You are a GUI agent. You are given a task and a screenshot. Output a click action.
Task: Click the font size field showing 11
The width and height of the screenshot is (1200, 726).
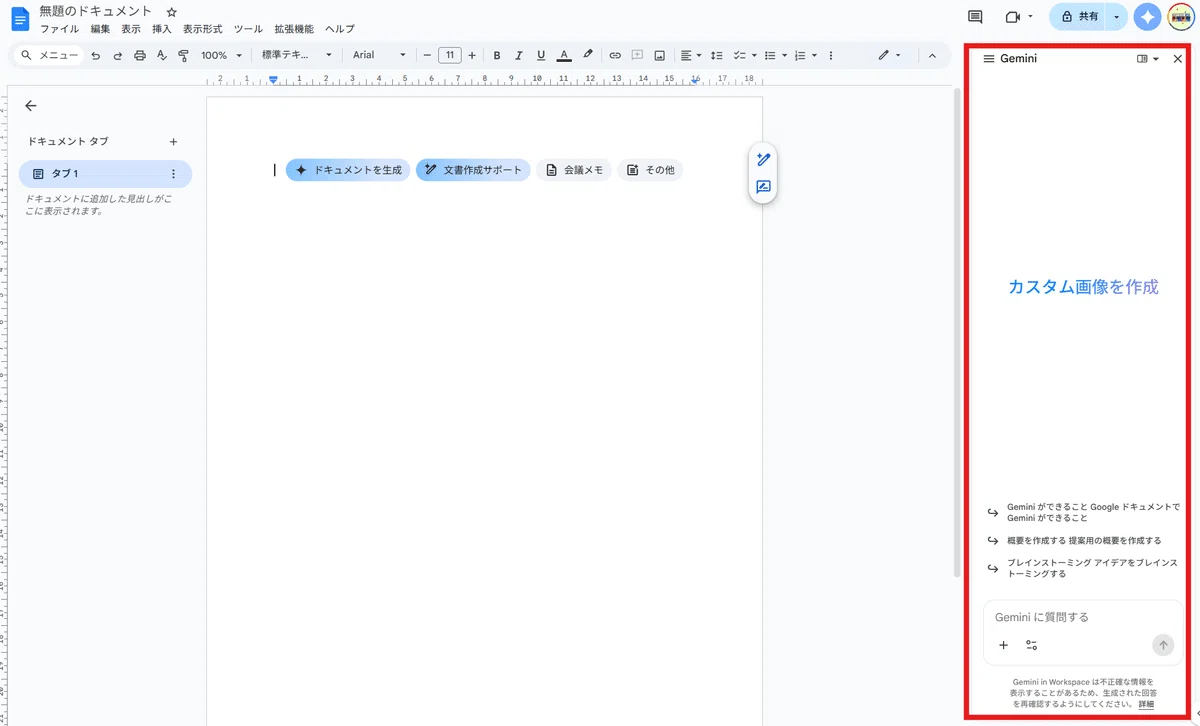tap(450, 56)
